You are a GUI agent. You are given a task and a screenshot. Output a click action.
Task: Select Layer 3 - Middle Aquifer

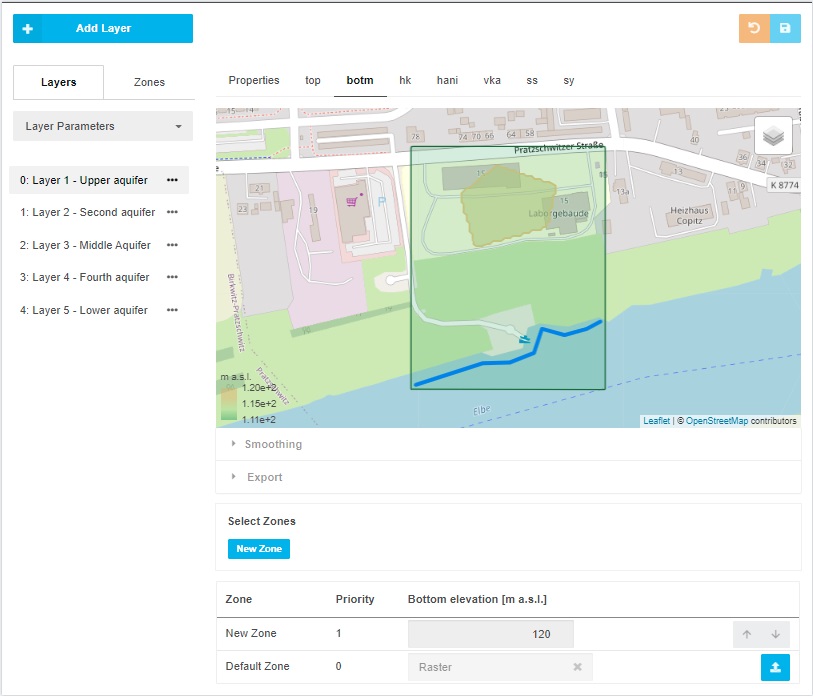pyautogui.click(x=86, y=245)
